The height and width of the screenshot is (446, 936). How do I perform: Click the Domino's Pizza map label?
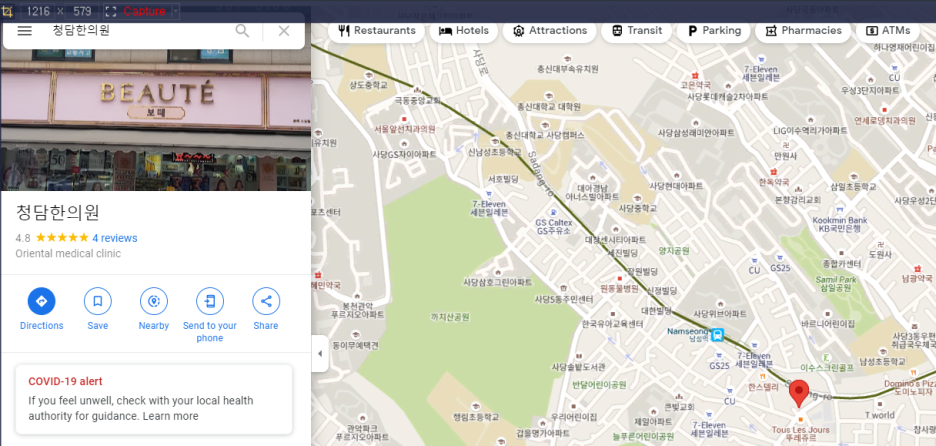point(912,387)
